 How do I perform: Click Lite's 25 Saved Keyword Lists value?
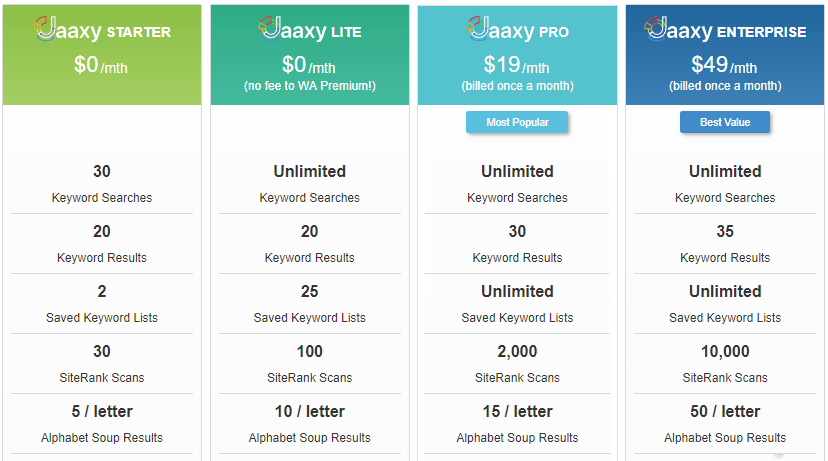coord(310,291)
